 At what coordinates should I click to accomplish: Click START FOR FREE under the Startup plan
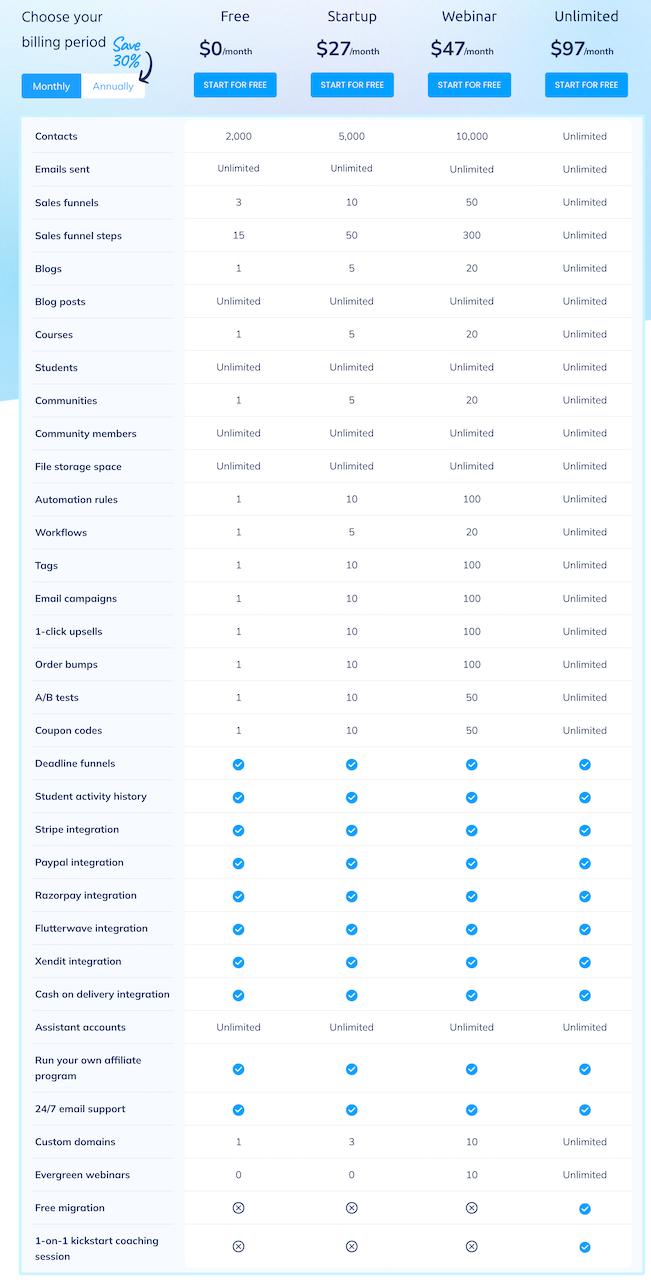pos(352,85)
